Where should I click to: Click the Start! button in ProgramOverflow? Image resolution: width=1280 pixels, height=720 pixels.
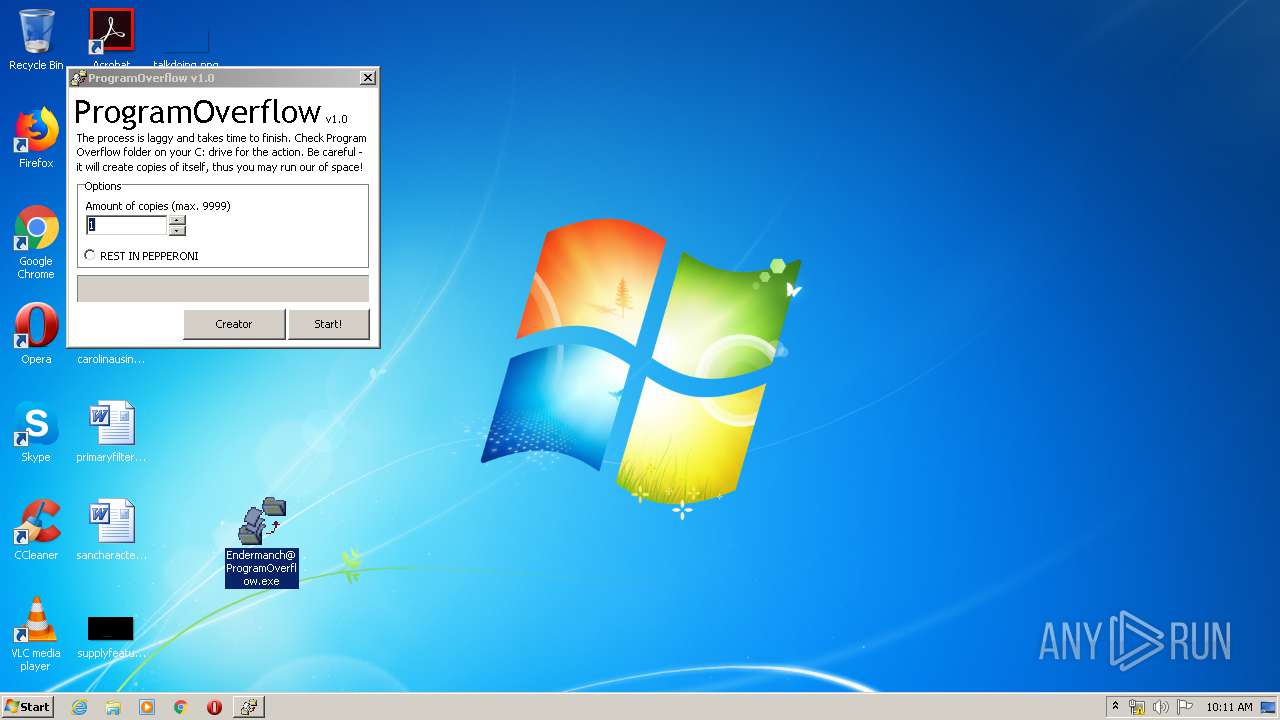pyautogui.click(x=328, y=324)
